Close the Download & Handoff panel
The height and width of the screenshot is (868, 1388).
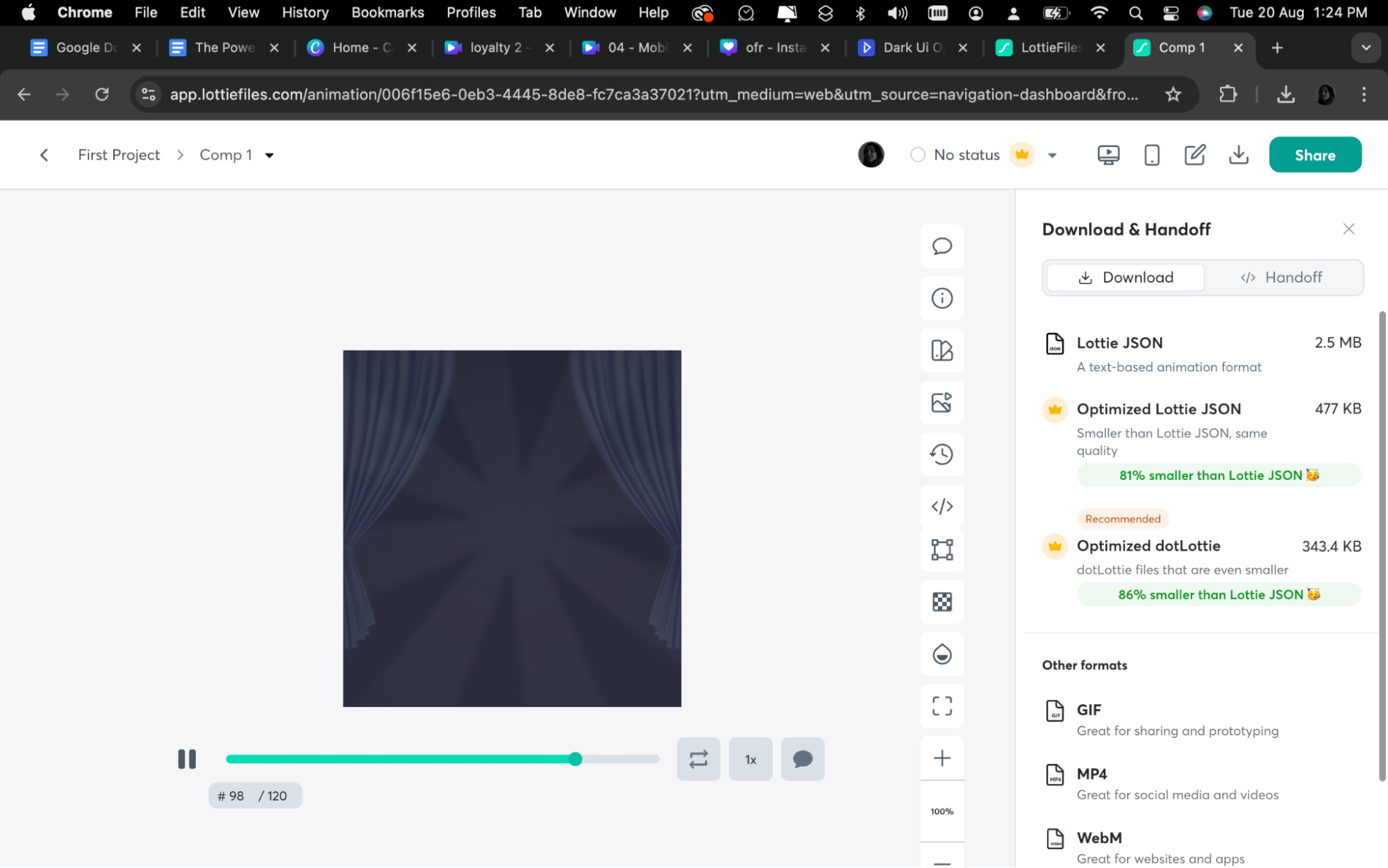pyautogui.click(x=1348, y=229)
